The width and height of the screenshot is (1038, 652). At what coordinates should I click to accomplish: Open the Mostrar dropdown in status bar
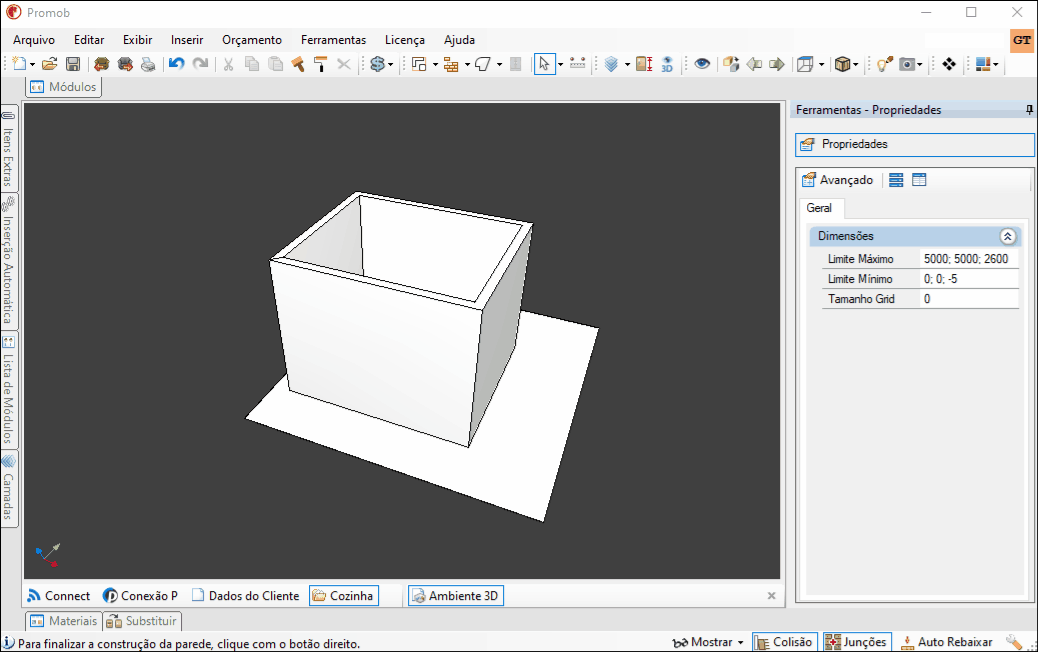tap(708, 642)
